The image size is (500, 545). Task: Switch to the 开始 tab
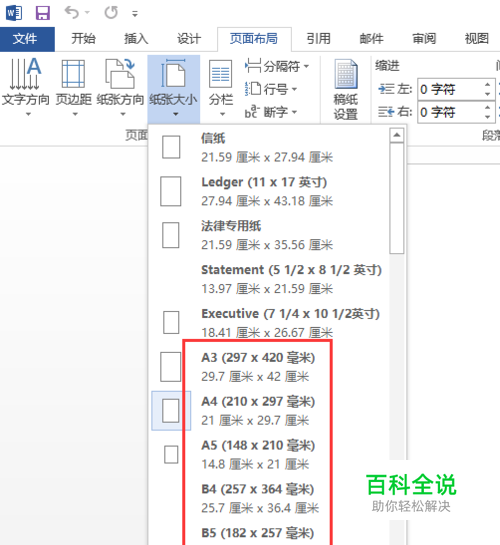pos(83,39)
